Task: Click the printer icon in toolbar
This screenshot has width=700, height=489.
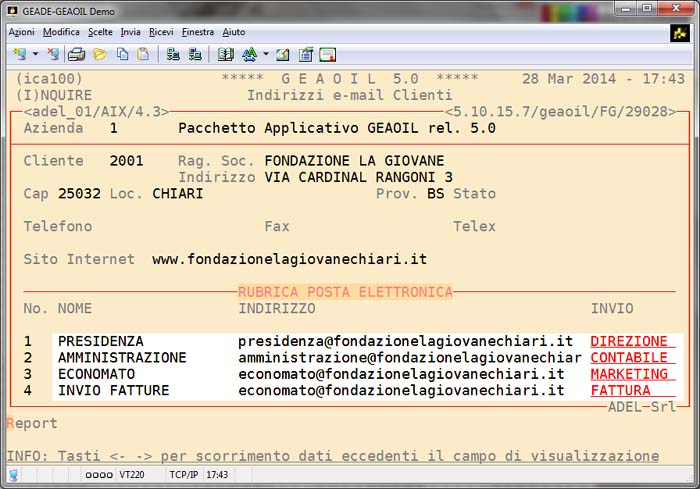Action: tap(77, 54)
